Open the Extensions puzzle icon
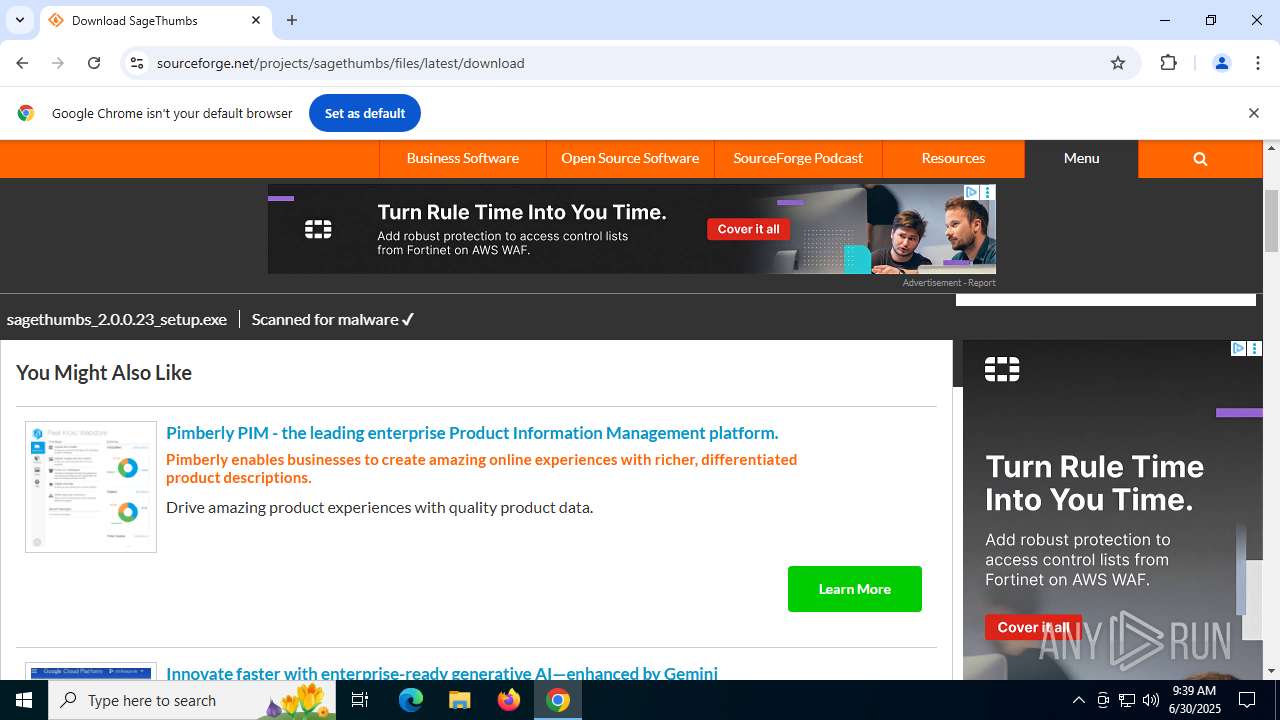Image resolution: width=1280 pixels, height=720 pixels. pos(1168,63)
